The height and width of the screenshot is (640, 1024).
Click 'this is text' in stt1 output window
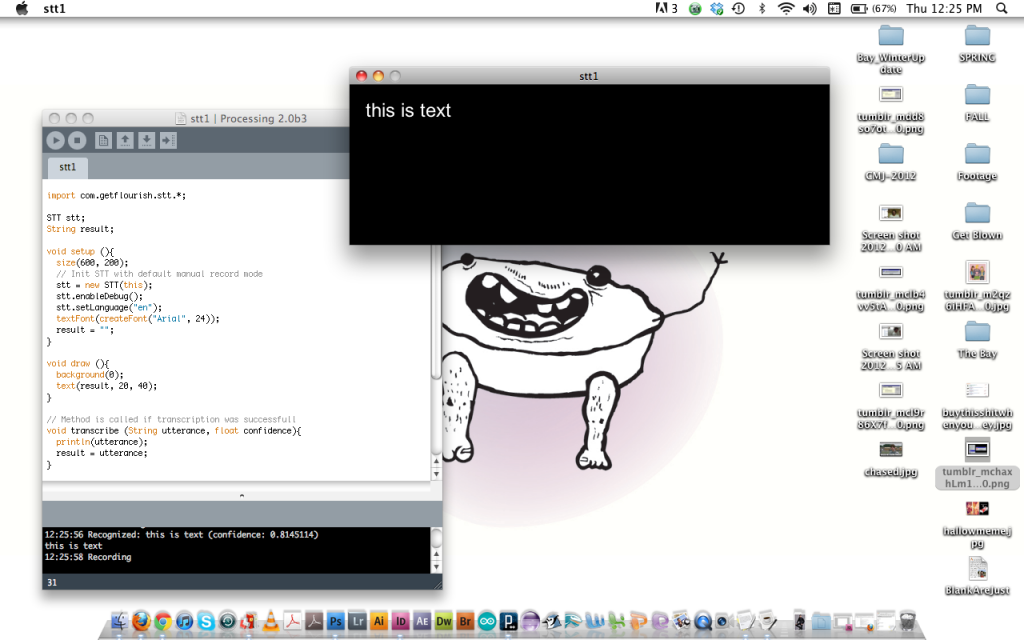(x=408, y=110)
